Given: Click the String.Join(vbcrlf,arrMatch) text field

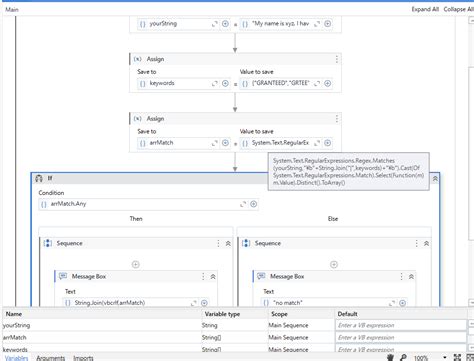Looking at the screenshot, I should click(x=135, y=303).
